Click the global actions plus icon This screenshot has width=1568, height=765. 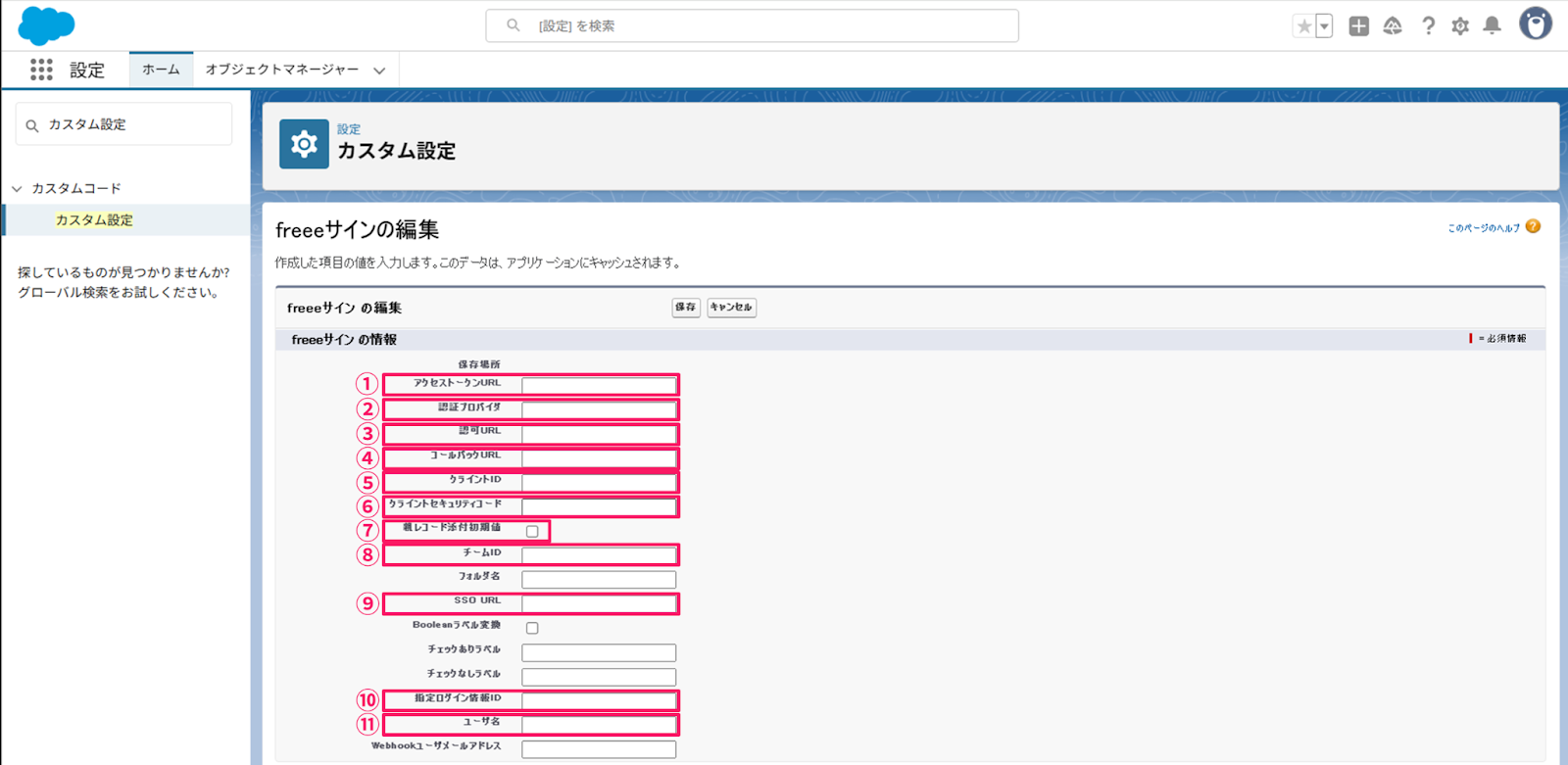[1358, 26]
